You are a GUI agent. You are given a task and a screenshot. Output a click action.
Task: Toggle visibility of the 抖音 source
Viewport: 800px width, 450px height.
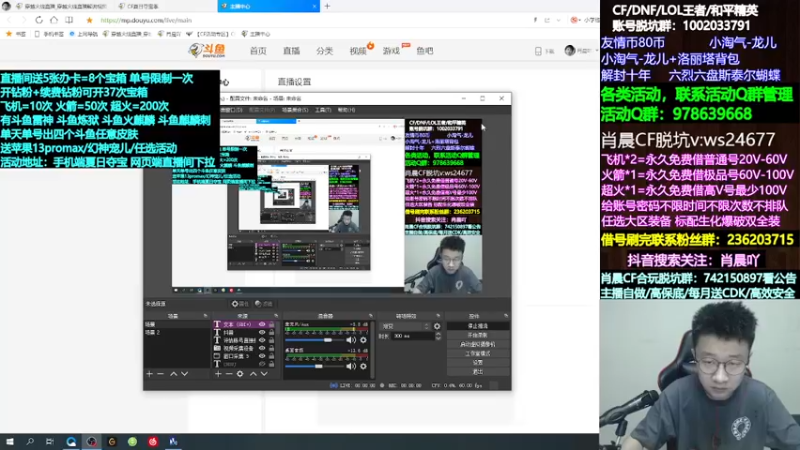pyautogui.click(x=262, y=332)
